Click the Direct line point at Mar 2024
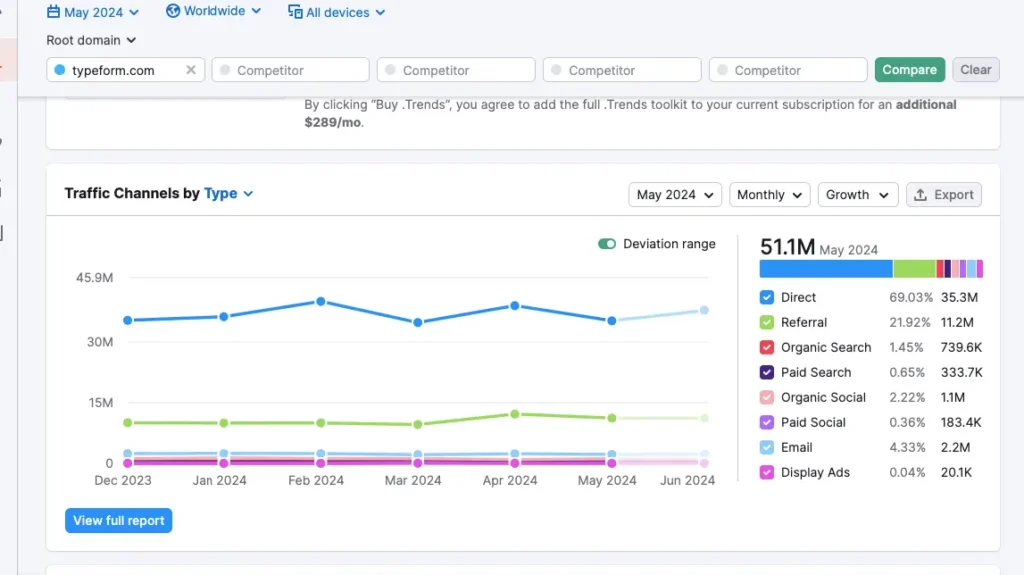 coord(418,323)
